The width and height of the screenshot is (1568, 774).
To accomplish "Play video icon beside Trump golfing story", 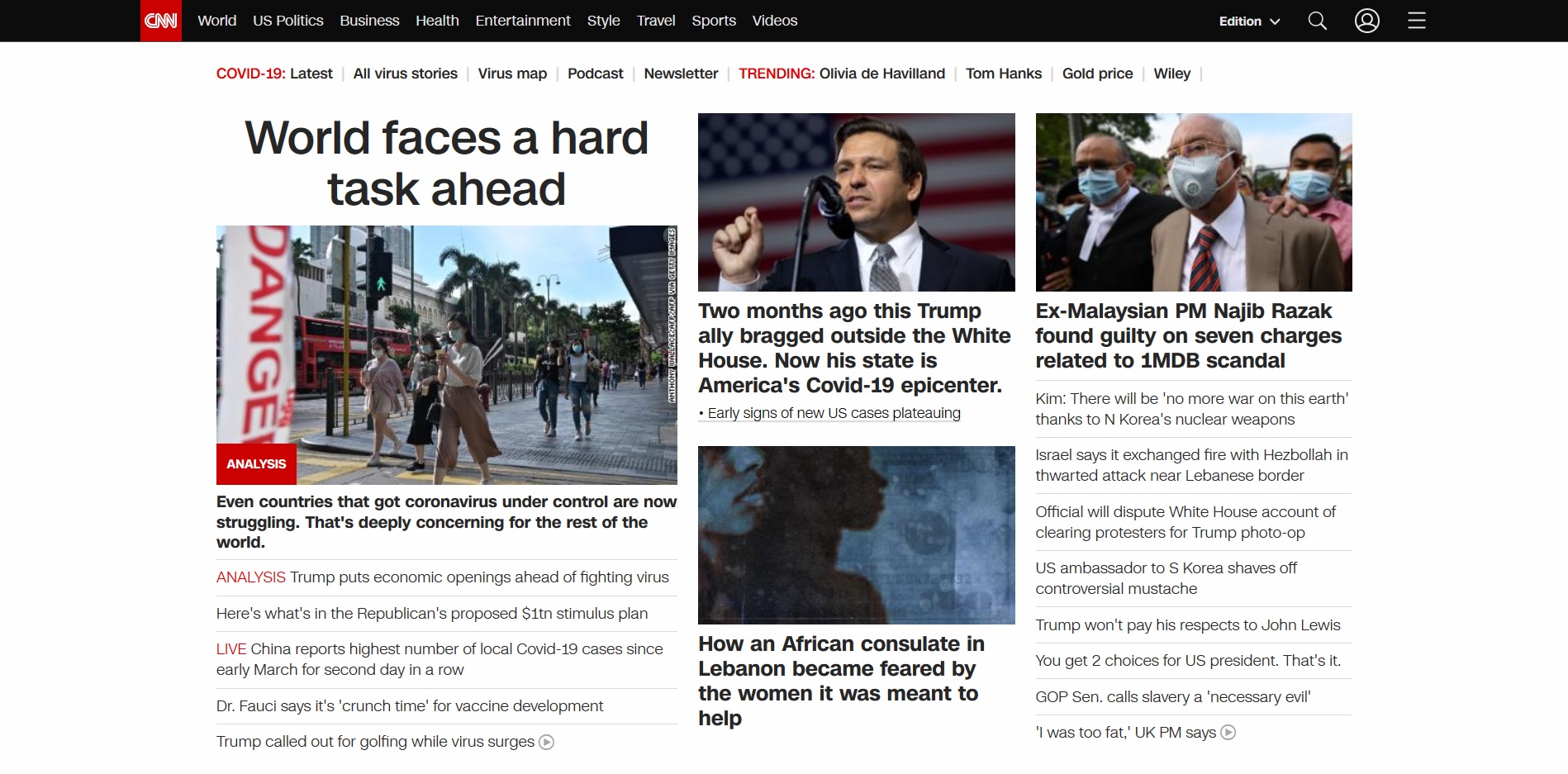I will [x=546, y=743].
